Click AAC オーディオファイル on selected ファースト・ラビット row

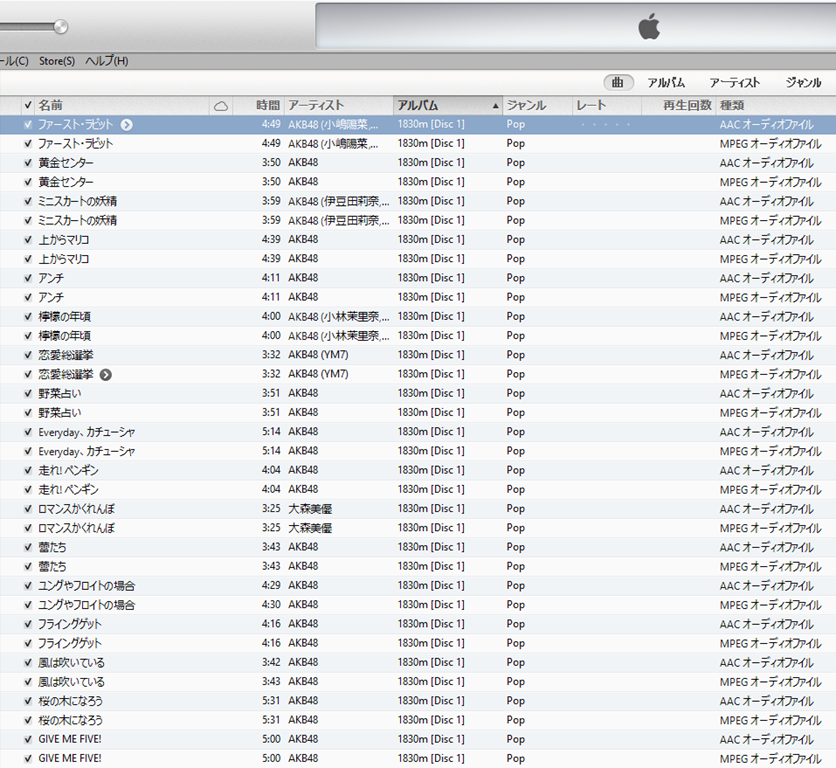pos(766,125)
